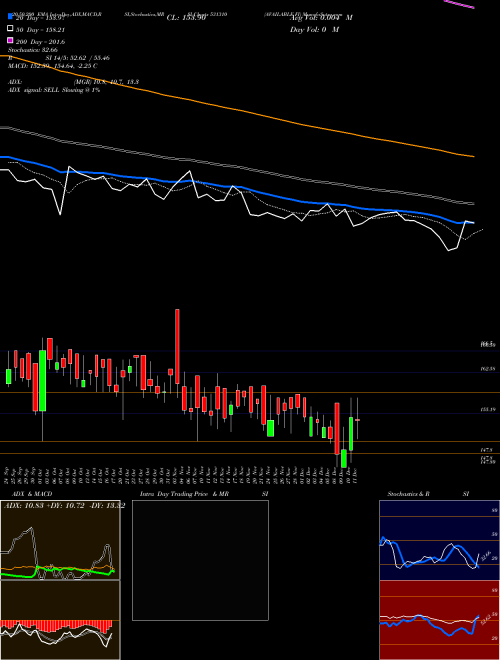Image resolution: width=500 pixels, height=660 pixels.
Task: Click the blue 20 Day legend swatch
Action: pyautogui.click(x=11, y=17)
